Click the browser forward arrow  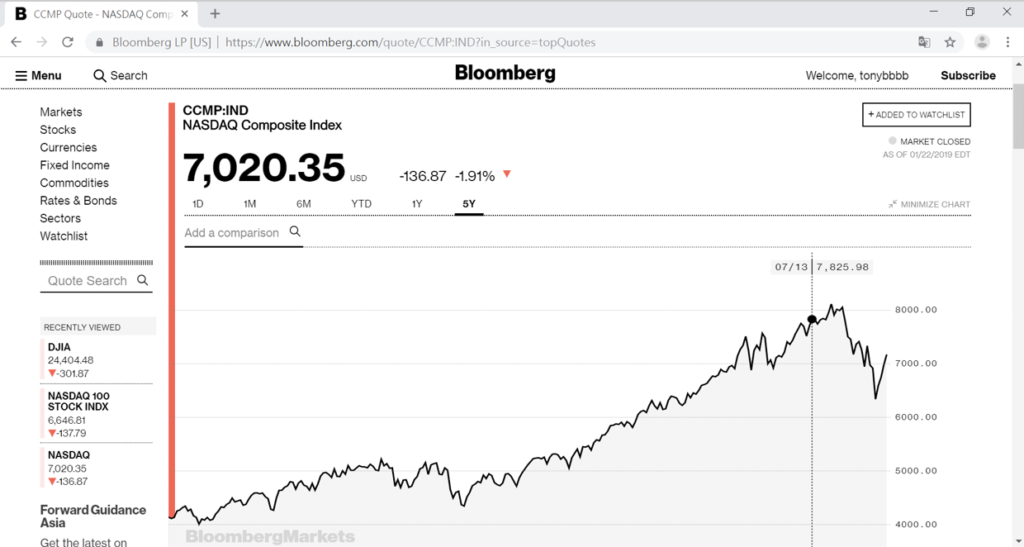42,42
